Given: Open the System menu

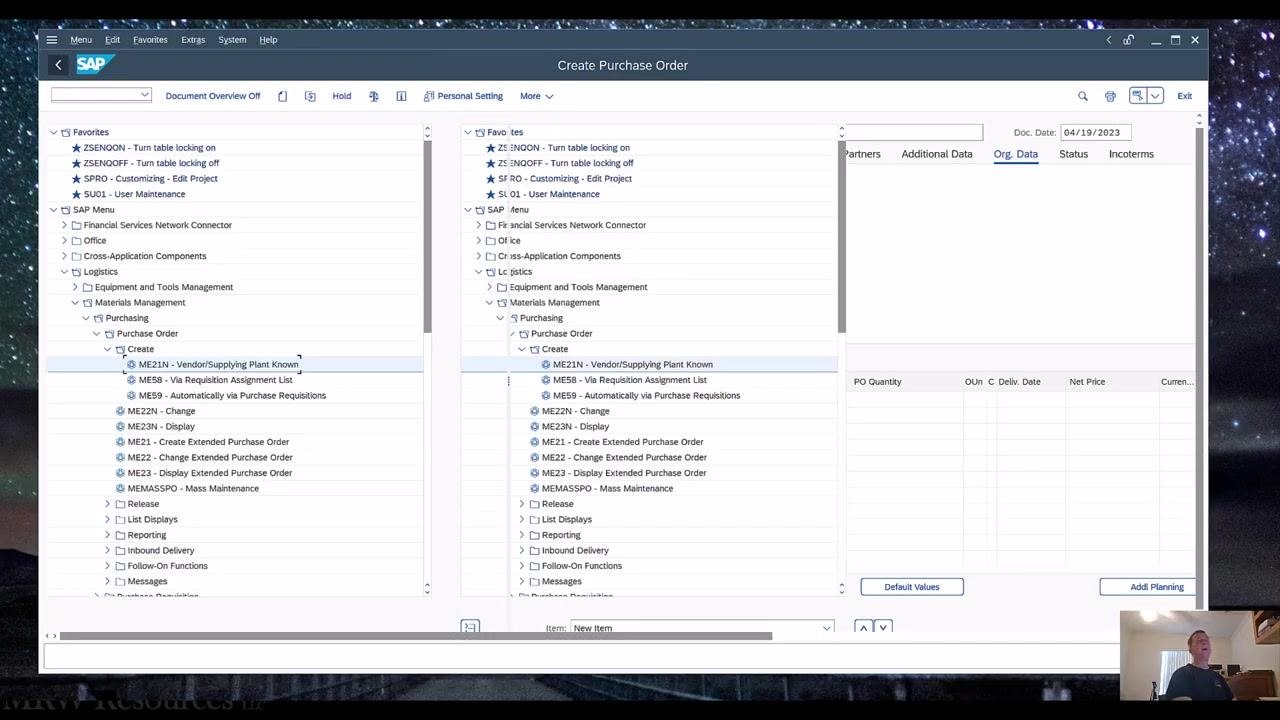Looking at the screenshot, I should (232, 40).
